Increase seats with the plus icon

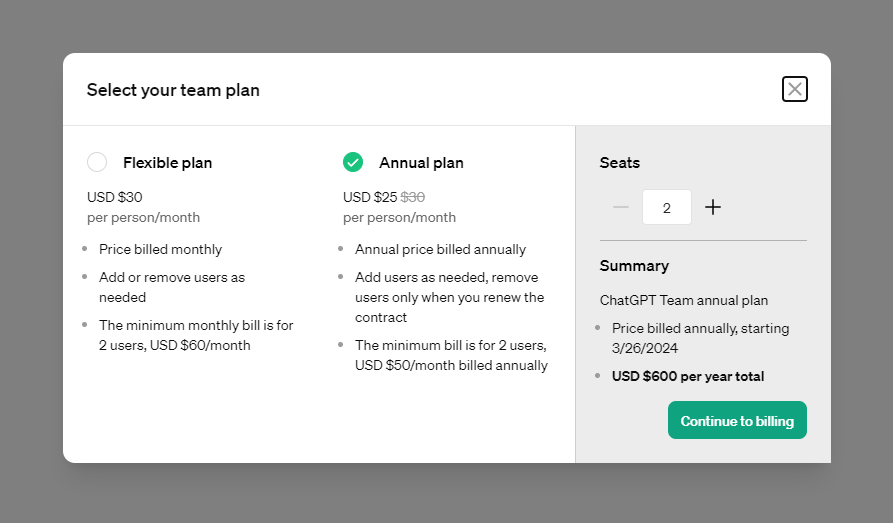[713, 207]
